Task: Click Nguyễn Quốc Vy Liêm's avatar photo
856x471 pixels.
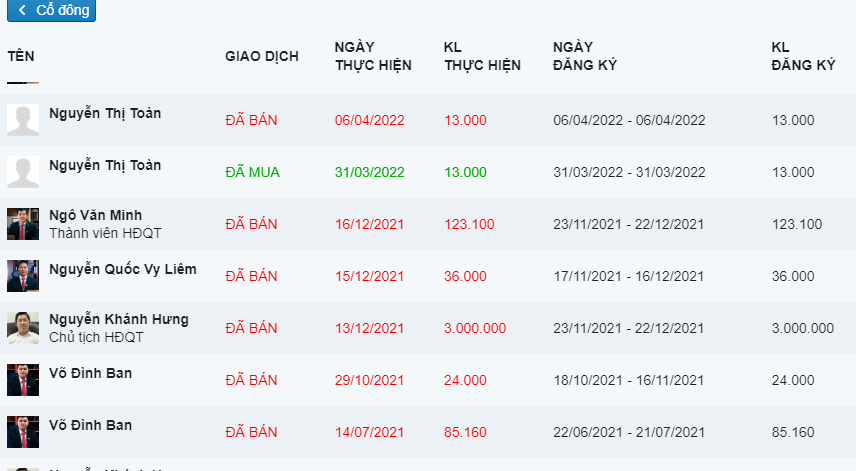Action: point(23,276)
